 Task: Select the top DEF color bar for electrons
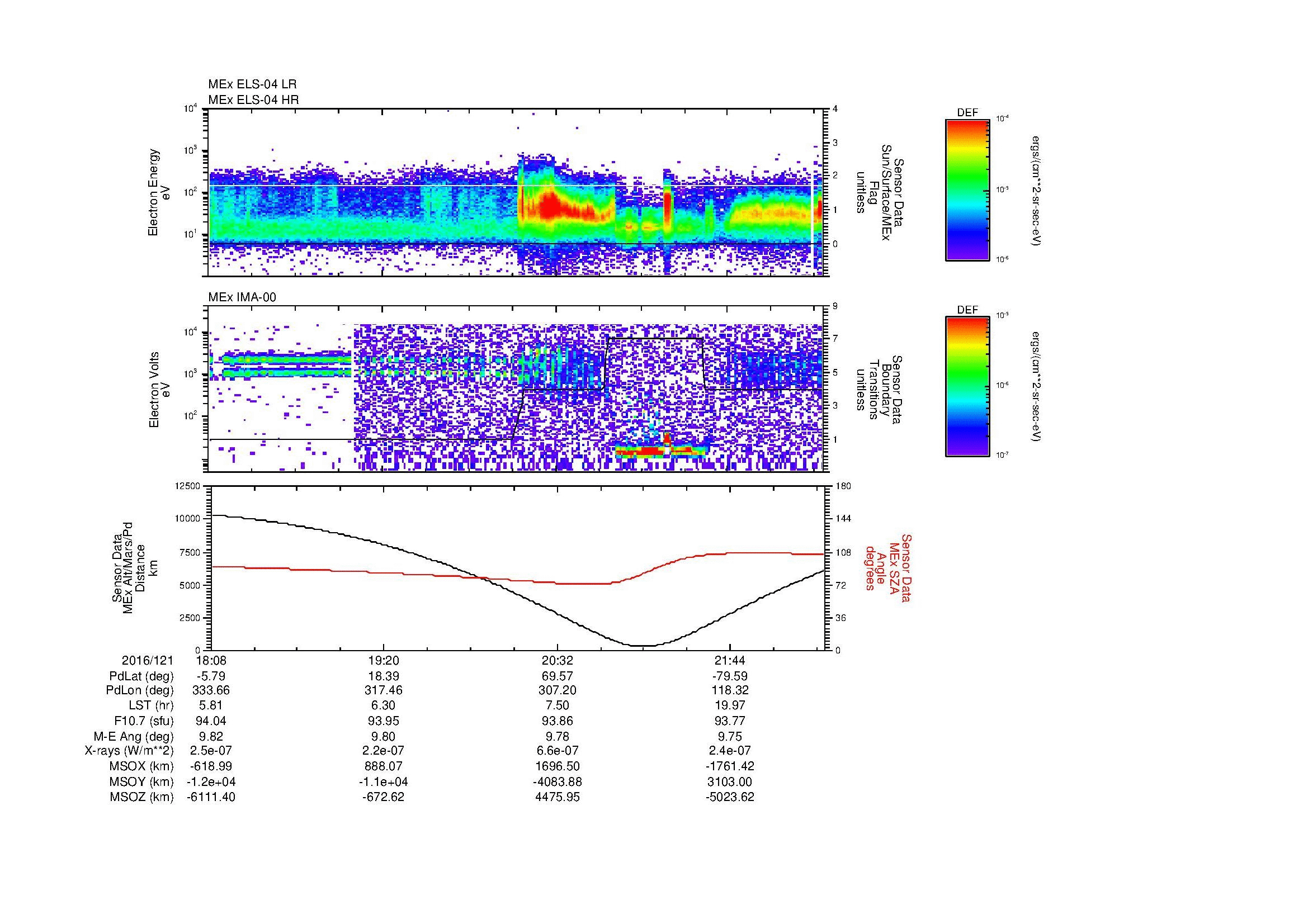[x=967, y=189]
